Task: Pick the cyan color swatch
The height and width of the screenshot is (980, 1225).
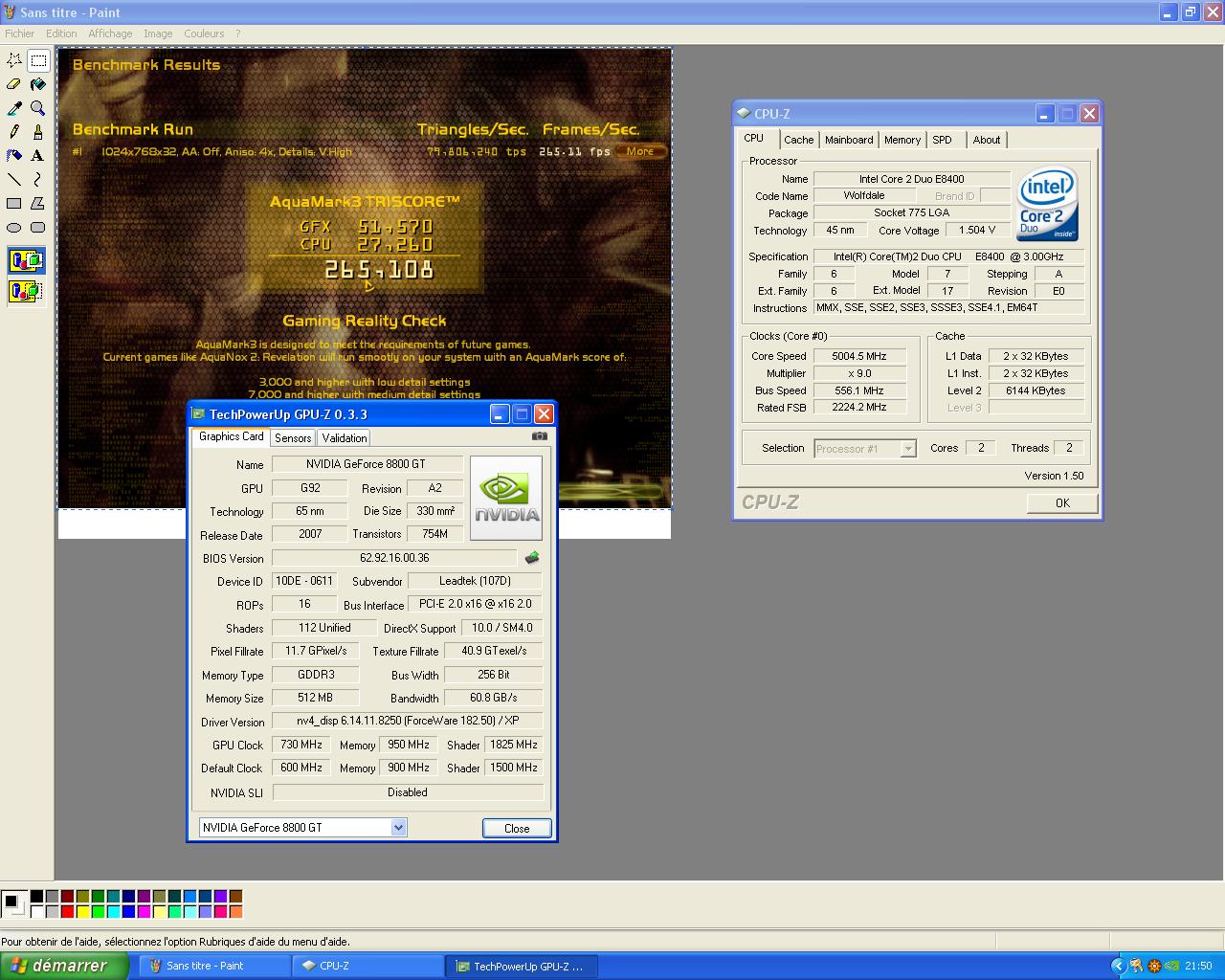Action: [x=113, y=911]
